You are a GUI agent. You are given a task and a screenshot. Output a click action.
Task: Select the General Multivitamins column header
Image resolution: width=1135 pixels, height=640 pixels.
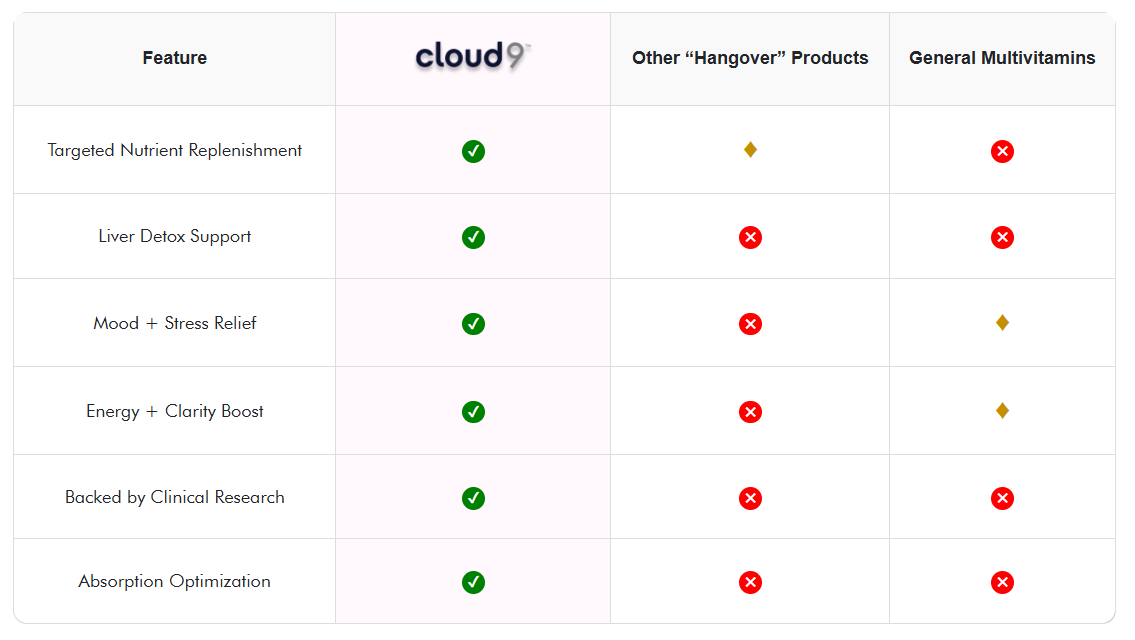coord(1002,58)
